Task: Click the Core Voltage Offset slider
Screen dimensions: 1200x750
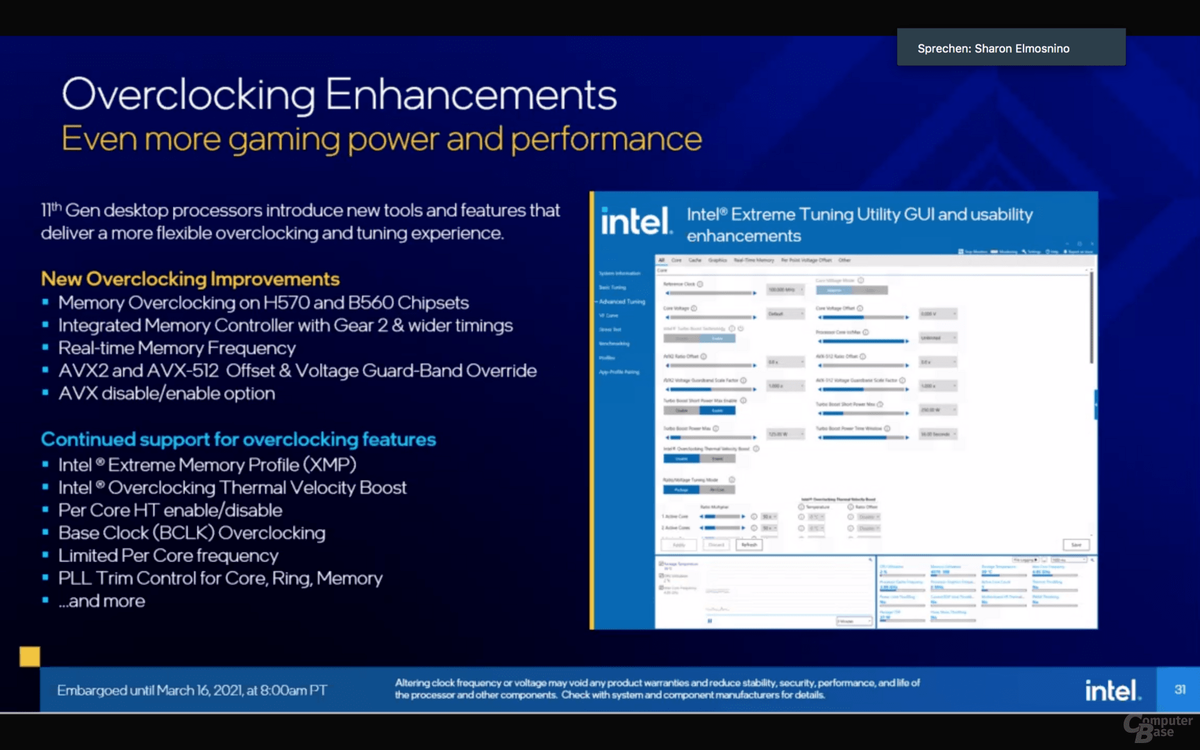Action: tap(863, 317)
